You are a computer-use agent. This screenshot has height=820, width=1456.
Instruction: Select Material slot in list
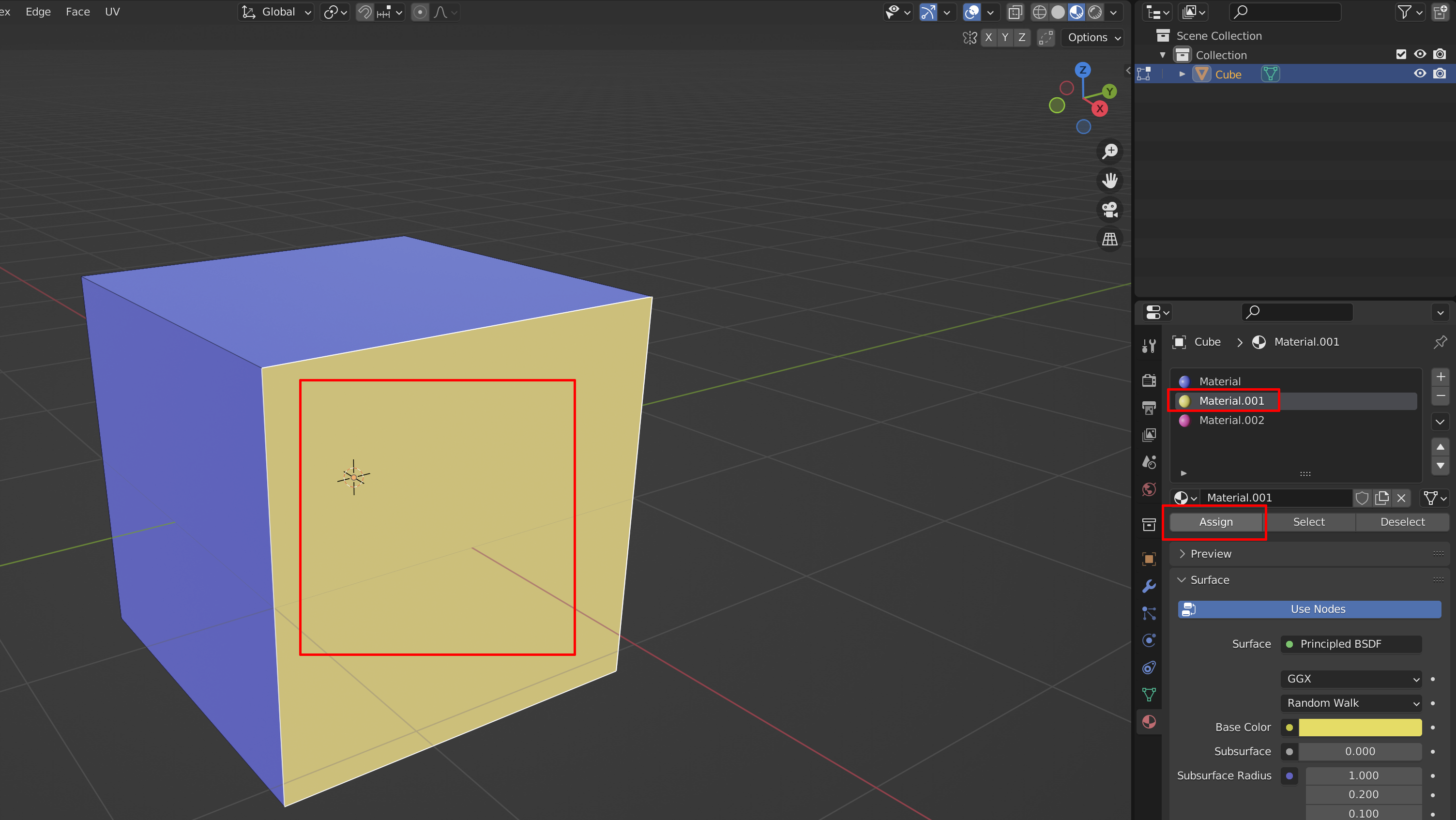click(x=1295, y=381)
